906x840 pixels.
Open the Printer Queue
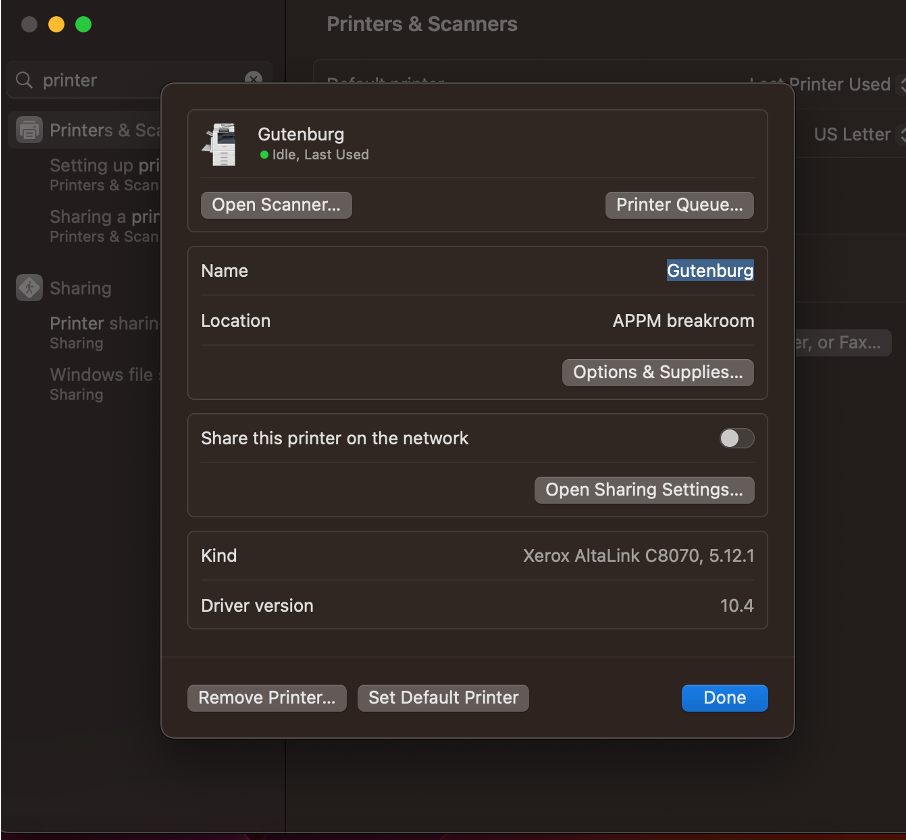coord(679,205)
